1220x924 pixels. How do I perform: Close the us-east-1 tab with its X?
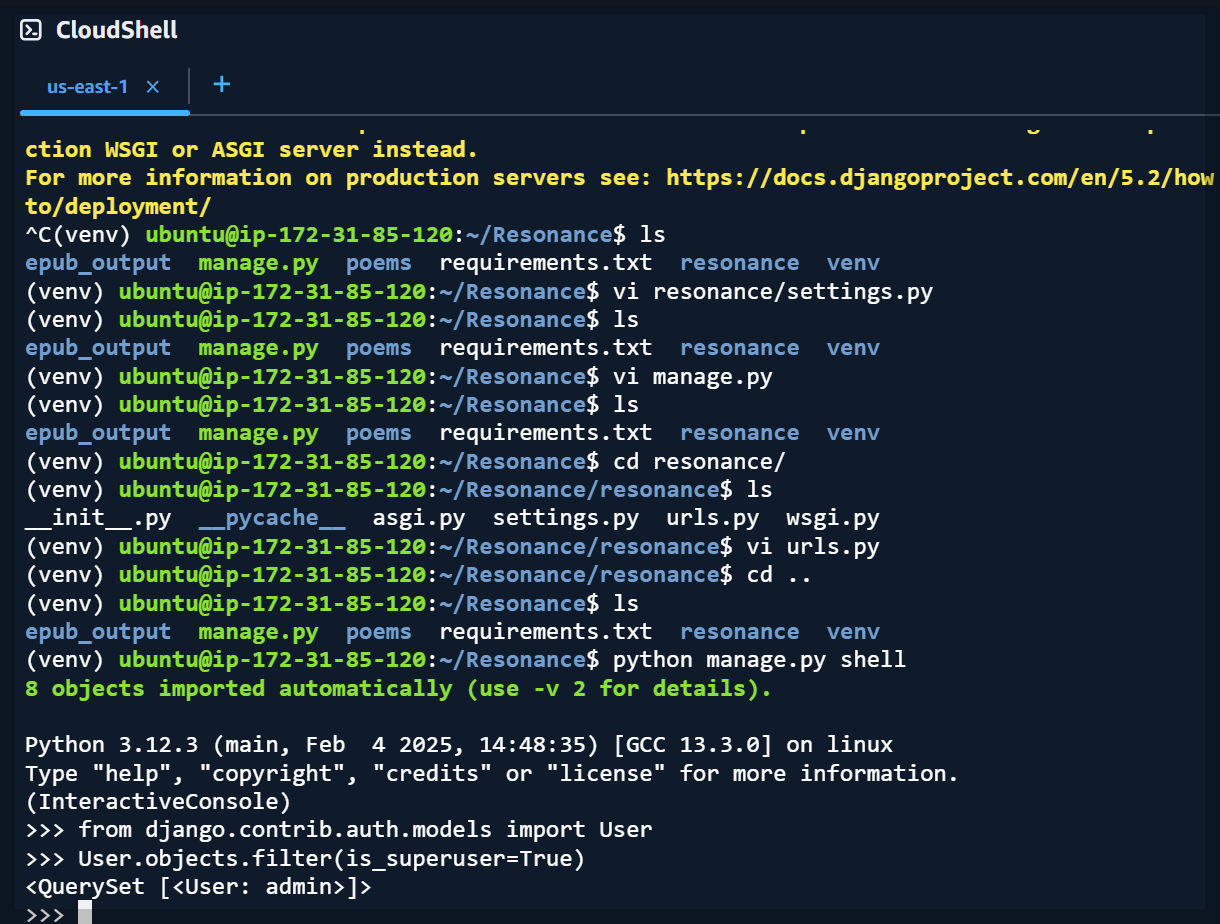point(153,87)
